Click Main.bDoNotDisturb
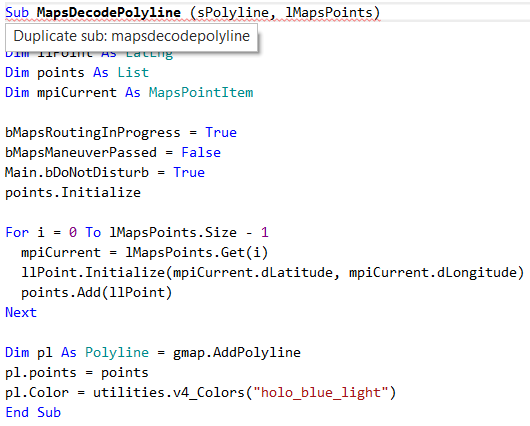Viewport: 530px width, 426px height. [77, 172]
